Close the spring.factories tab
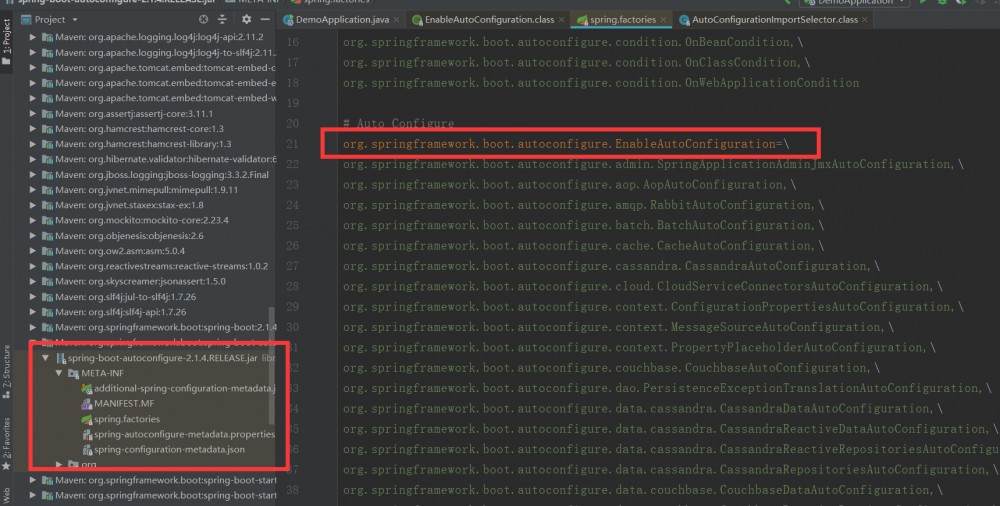1000x506 pixels. pyautogui.click(x=663, y=20)
